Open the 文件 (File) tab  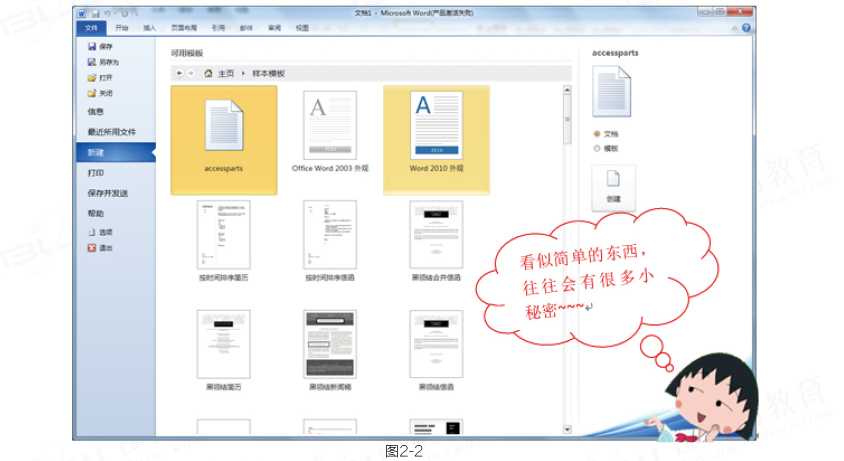coord(92,27)
